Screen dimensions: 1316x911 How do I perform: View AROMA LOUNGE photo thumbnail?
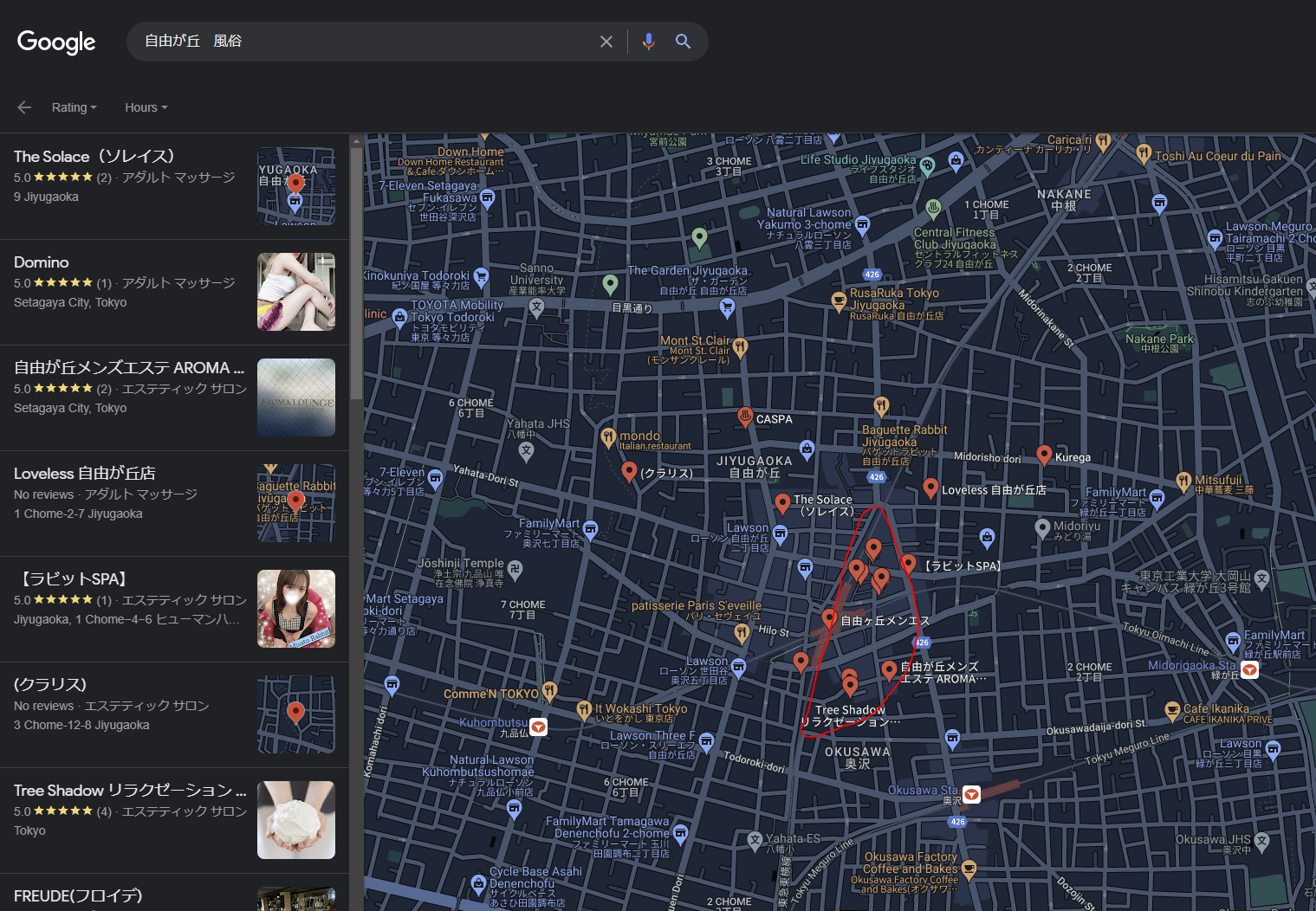(x=296, y=397)
